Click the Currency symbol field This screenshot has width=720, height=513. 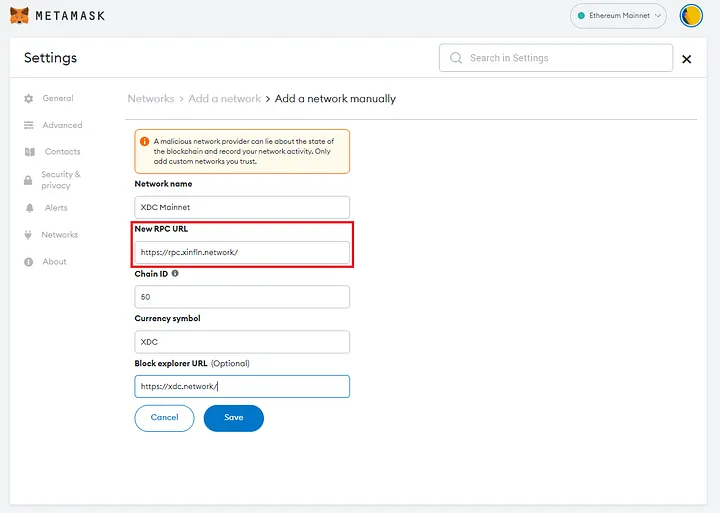(242, 342)
